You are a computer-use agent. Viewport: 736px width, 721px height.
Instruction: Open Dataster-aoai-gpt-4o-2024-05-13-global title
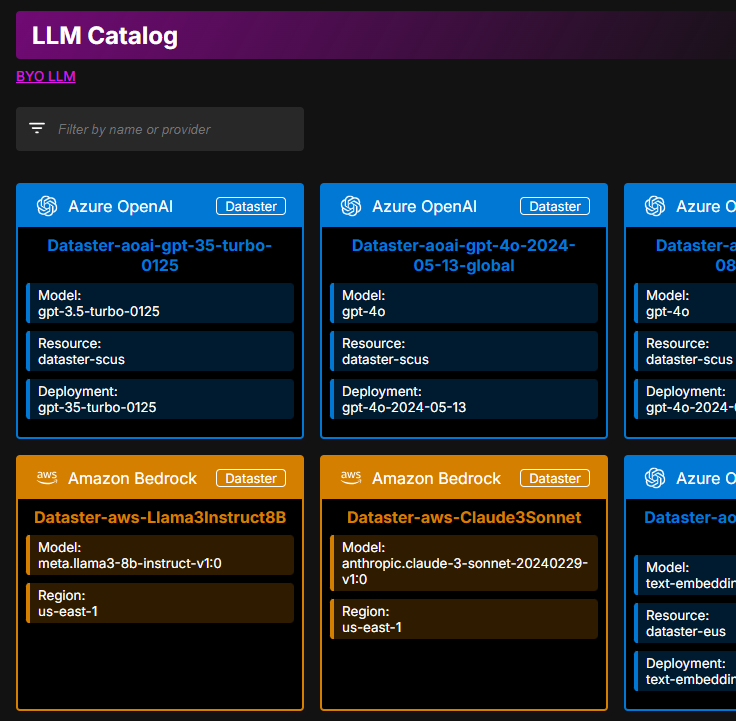pos(464,255)
